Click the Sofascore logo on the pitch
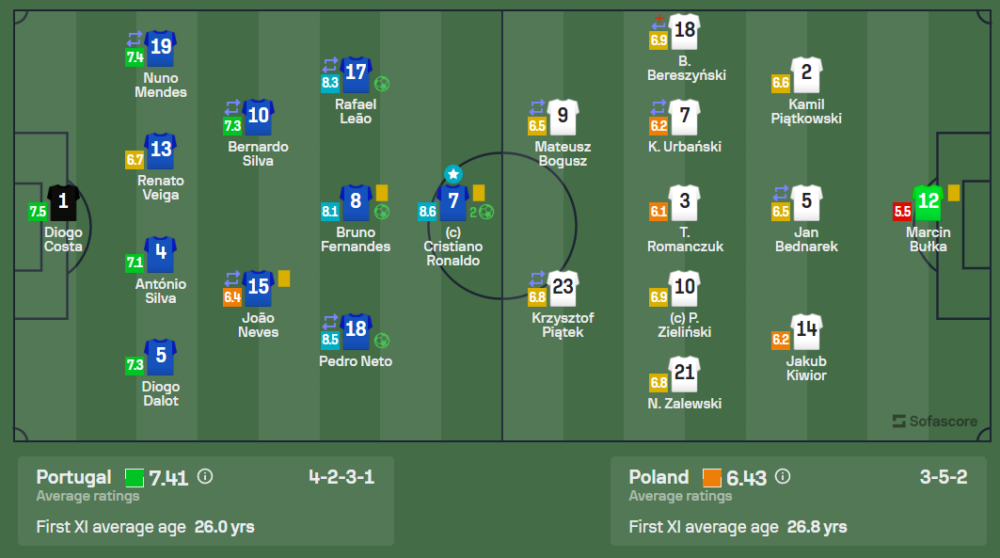 click(934, 421)
